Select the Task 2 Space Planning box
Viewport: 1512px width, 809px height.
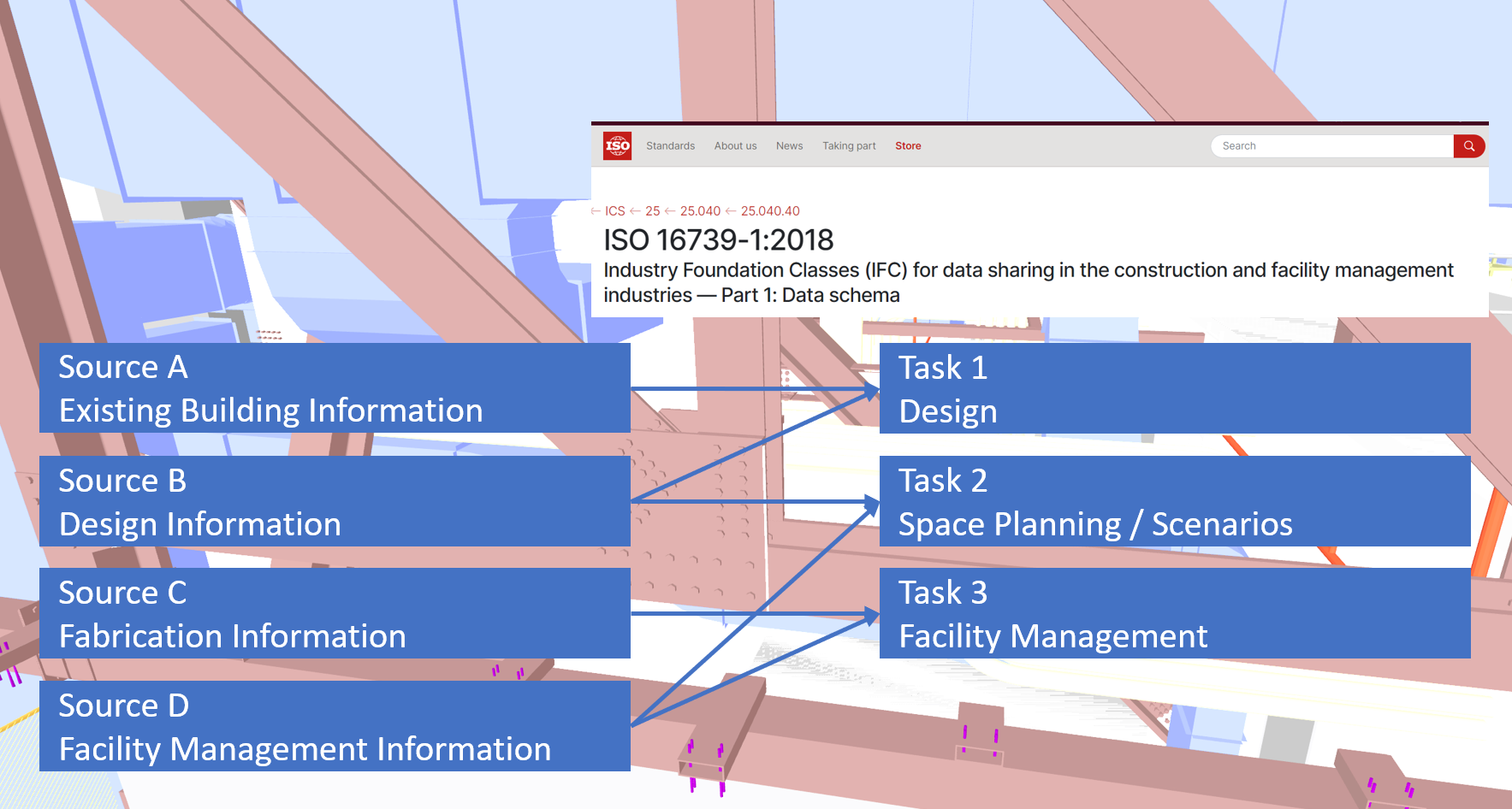(x=1176, y=501)
